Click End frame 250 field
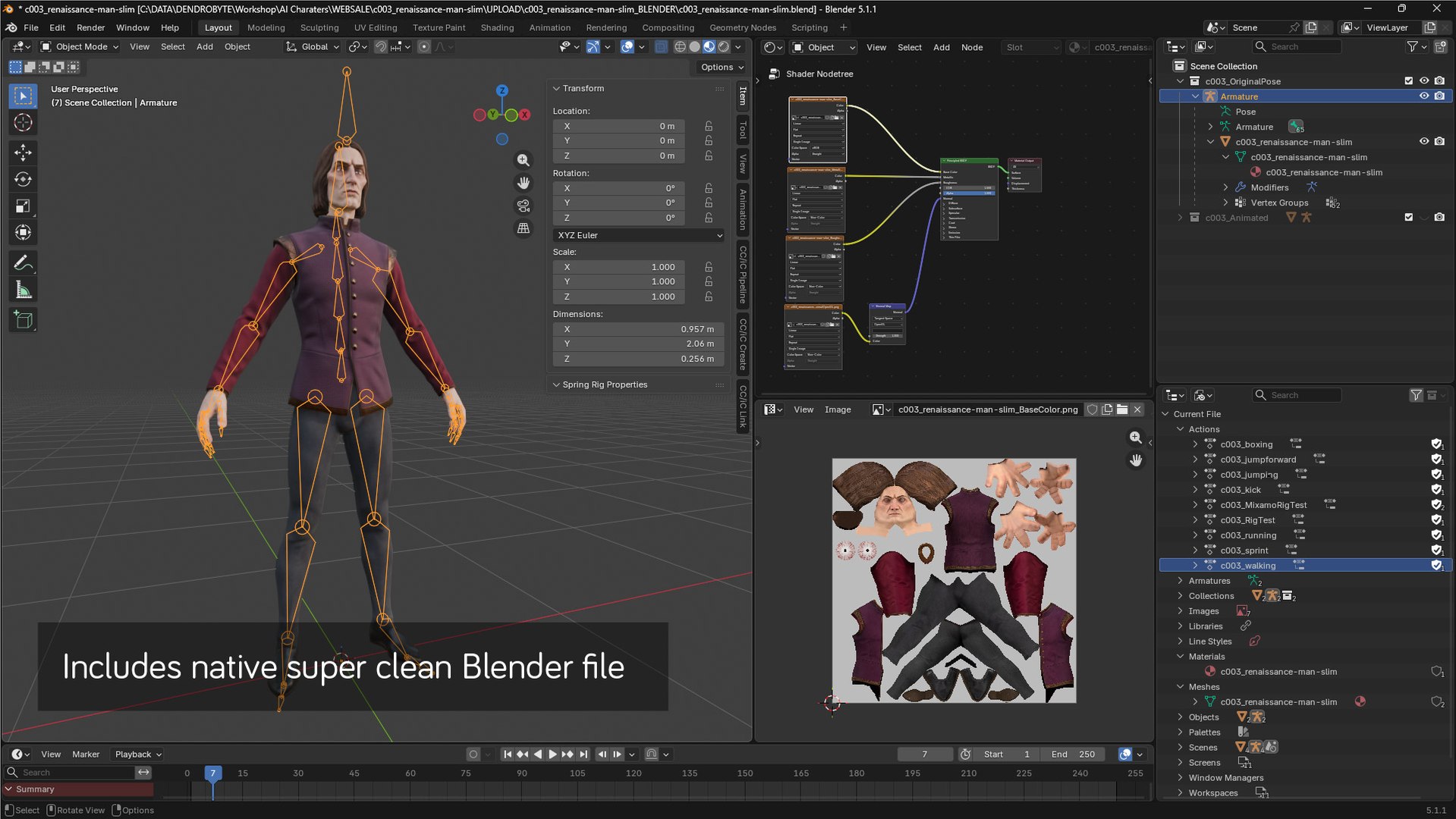The image size is (1456, 819). [1073, 755]
